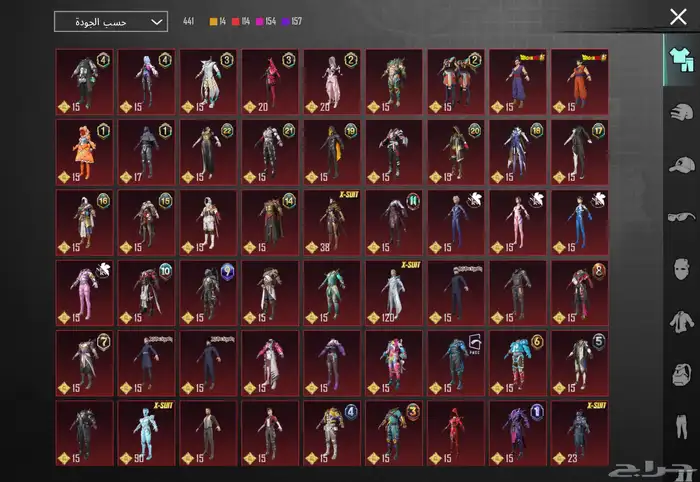Expand the حسب الجودة sort dropdown

[110, 21]
